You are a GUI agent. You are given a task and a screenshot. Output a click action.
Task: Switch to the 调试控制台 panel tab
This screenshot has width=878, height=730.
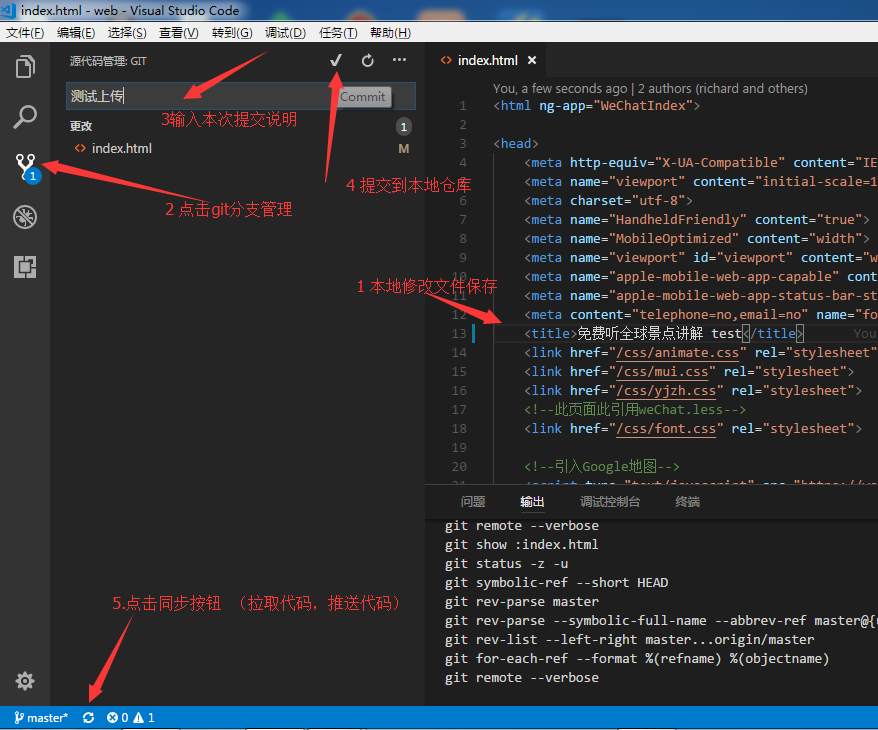click(610, 502)
